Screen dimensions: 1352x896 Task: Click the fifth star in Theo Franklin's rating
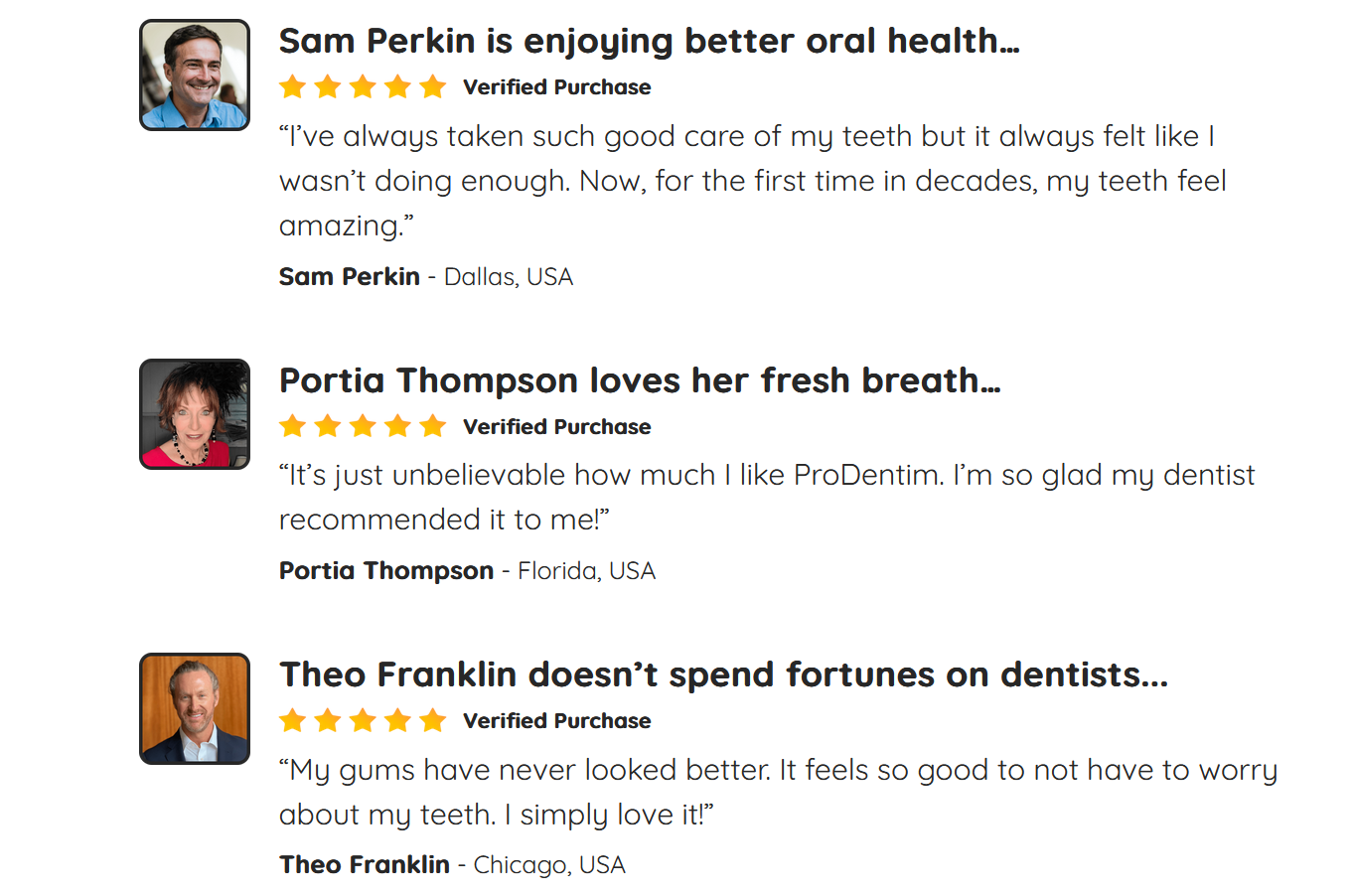pyautogui.click(x=433, y=721)
